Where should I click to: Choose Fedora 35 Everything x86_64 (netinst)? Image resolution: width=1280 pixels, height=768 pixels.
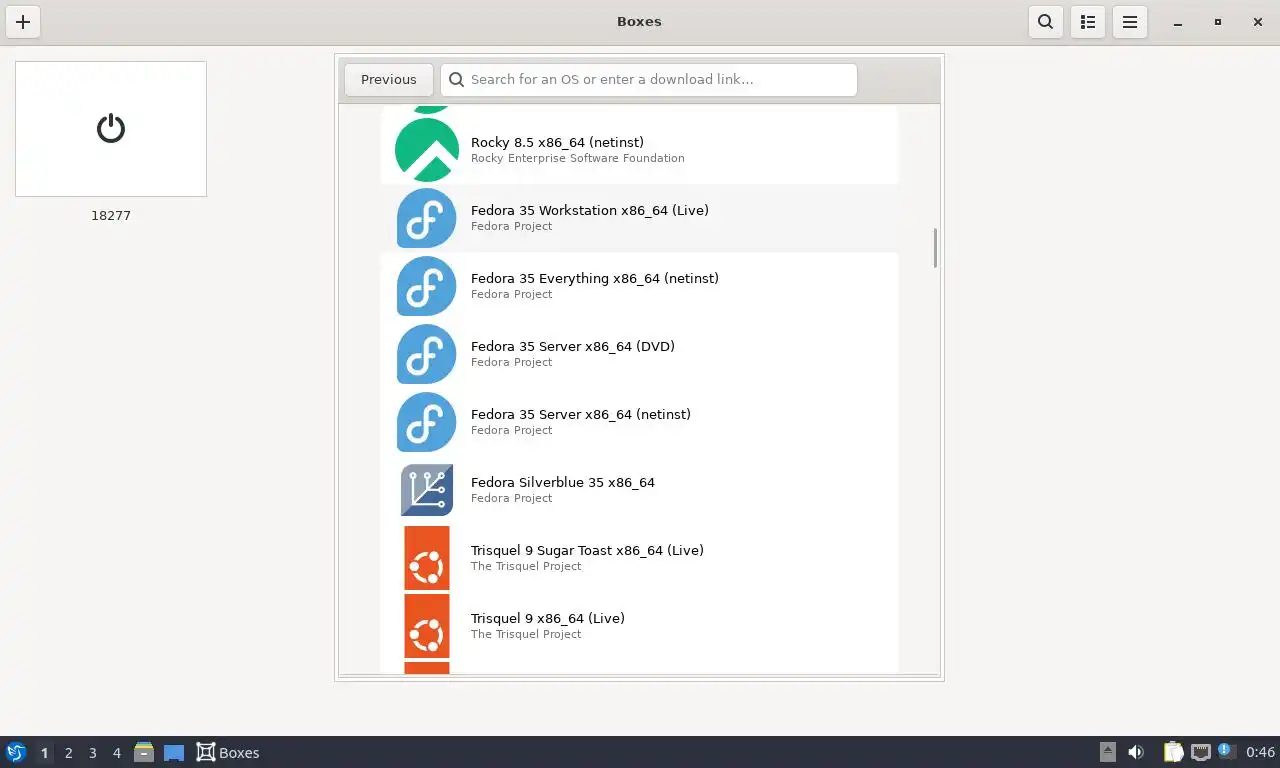coord(594,278)
